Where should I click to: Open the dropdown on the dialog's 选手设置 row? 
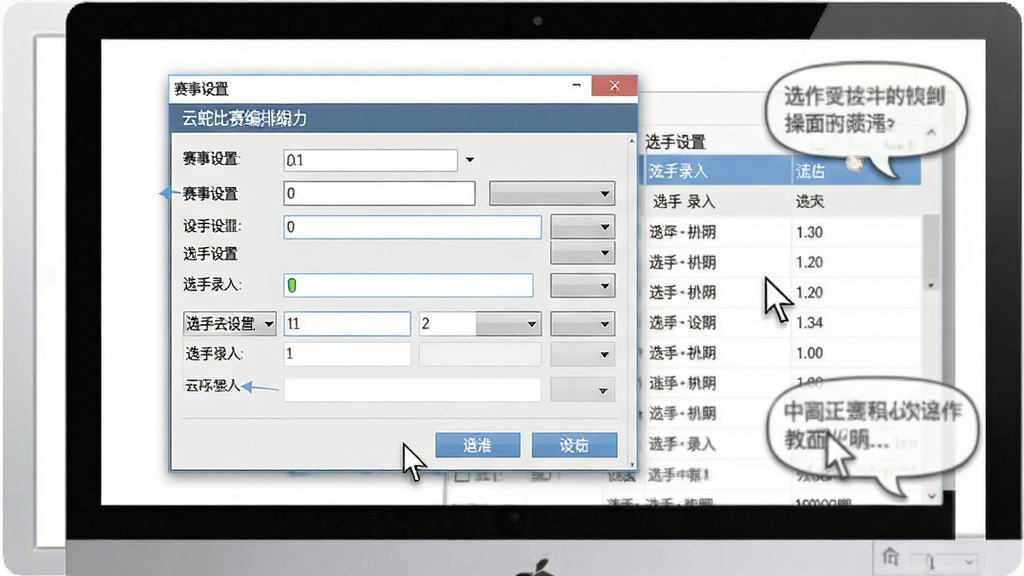[x=582, y=253]
